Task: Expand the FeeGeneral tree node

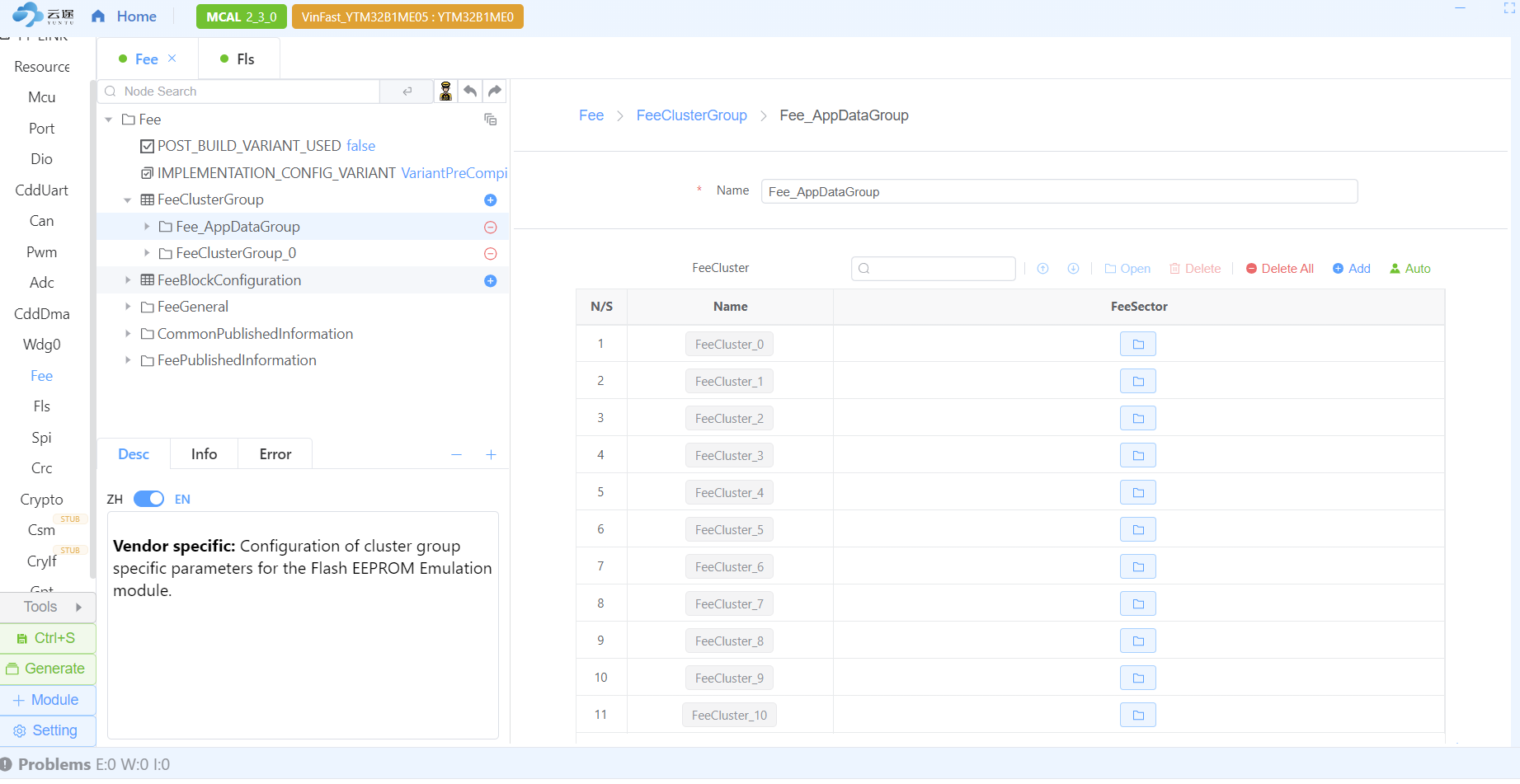Action: click(x=128, y=307)
